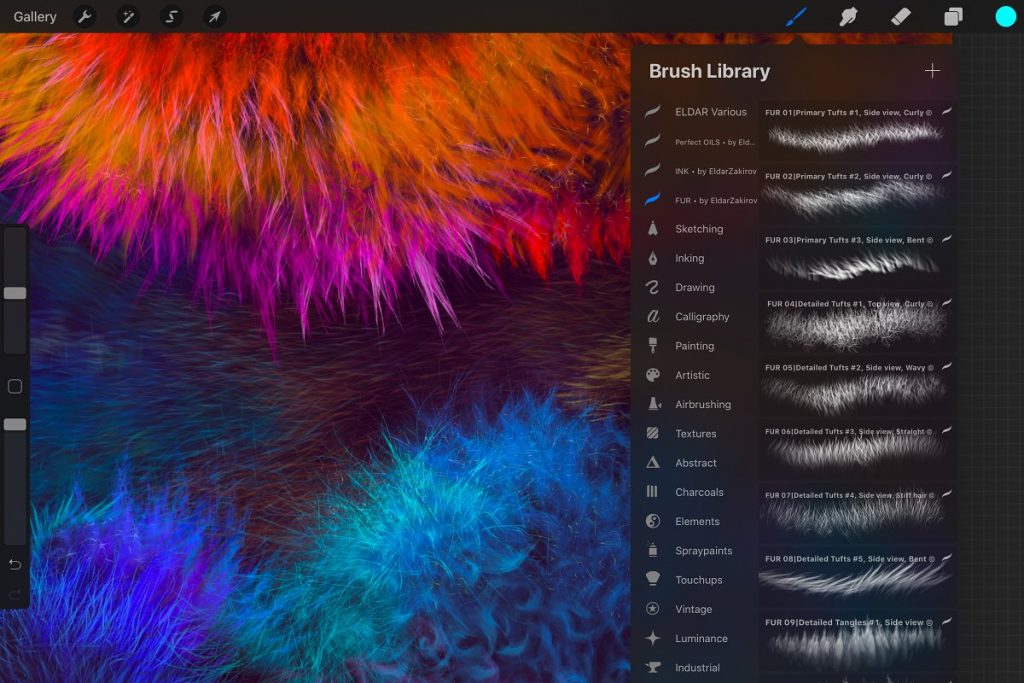The image size is (1024, 683).
Task: Choose FUR 09 Detailed Tangles #1 brush
Action: pyautogui.click(x=856, y=641)
